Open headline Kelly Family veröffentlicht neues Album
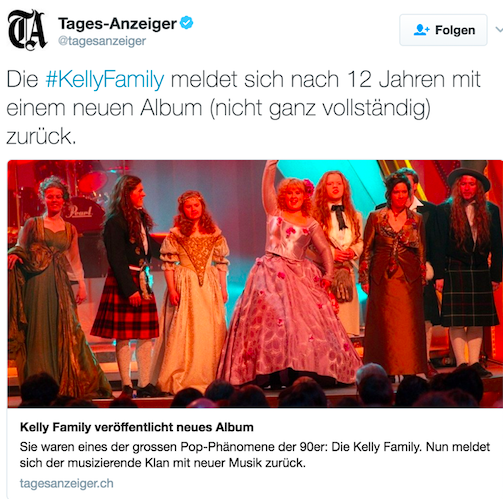Screen dimensions: 503x499 (137, 427)
